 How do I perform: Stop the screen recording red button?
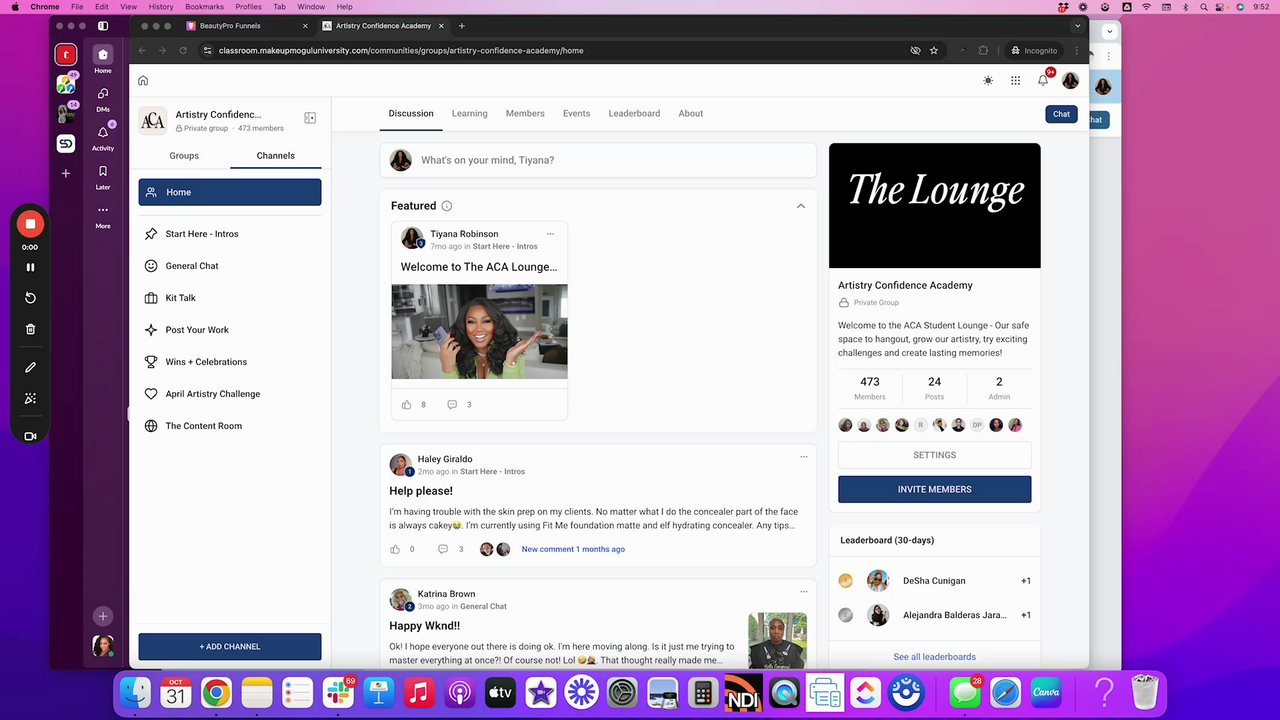click(x=30, y=224)
